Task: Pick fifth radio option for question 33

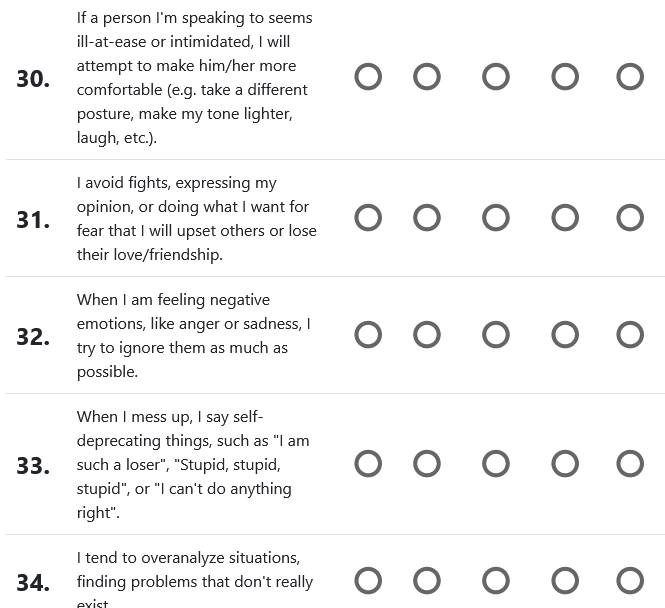Action: click(630, 464)
